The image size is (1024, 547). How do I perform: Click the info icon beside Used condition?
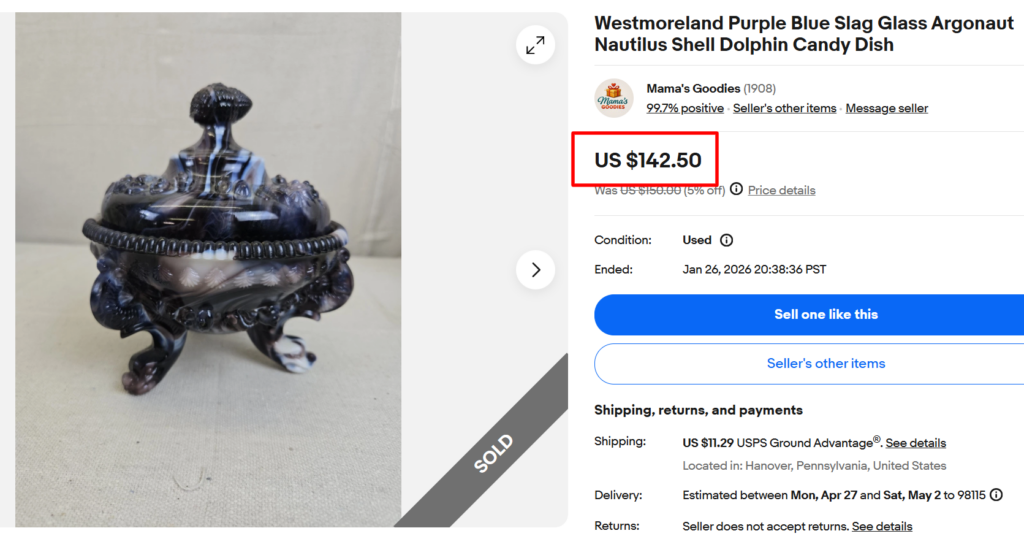coord(727,240)
